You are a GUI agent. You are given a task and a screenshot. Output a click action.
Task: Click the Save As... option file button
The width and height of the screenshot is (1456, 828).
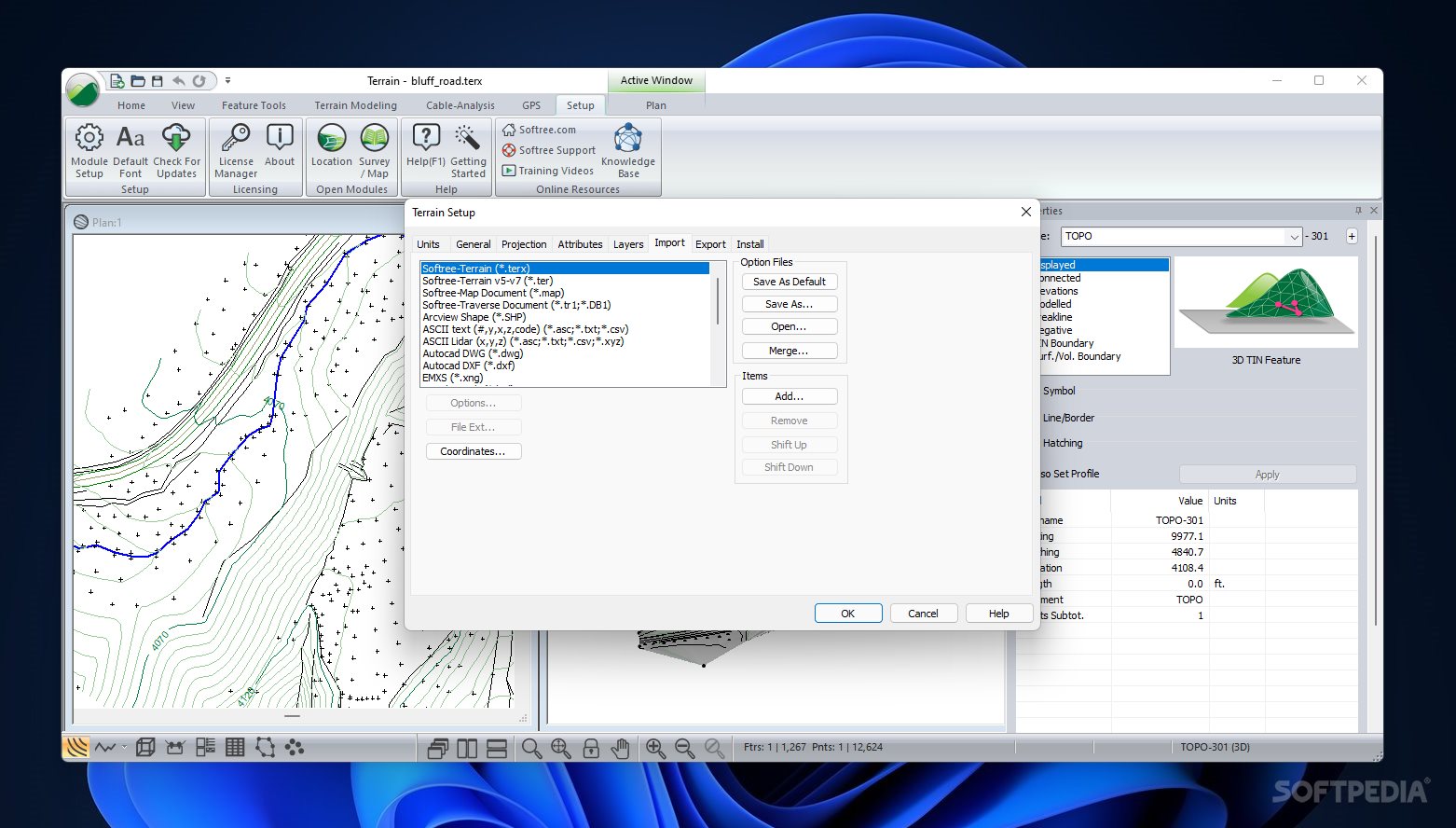coord(790,304)
